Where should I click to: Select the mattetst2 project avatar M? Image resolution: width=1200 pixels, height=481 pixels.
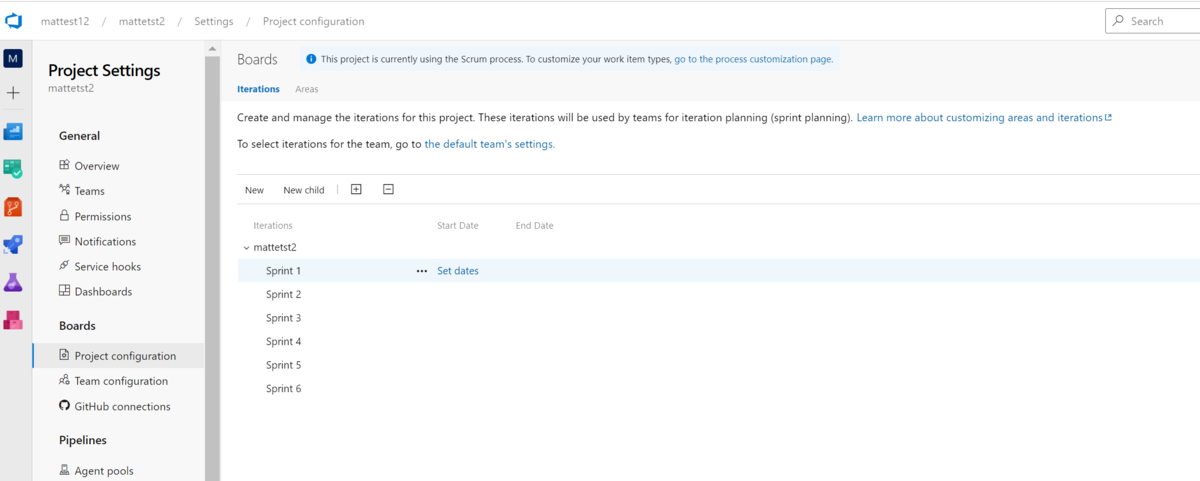13,59
